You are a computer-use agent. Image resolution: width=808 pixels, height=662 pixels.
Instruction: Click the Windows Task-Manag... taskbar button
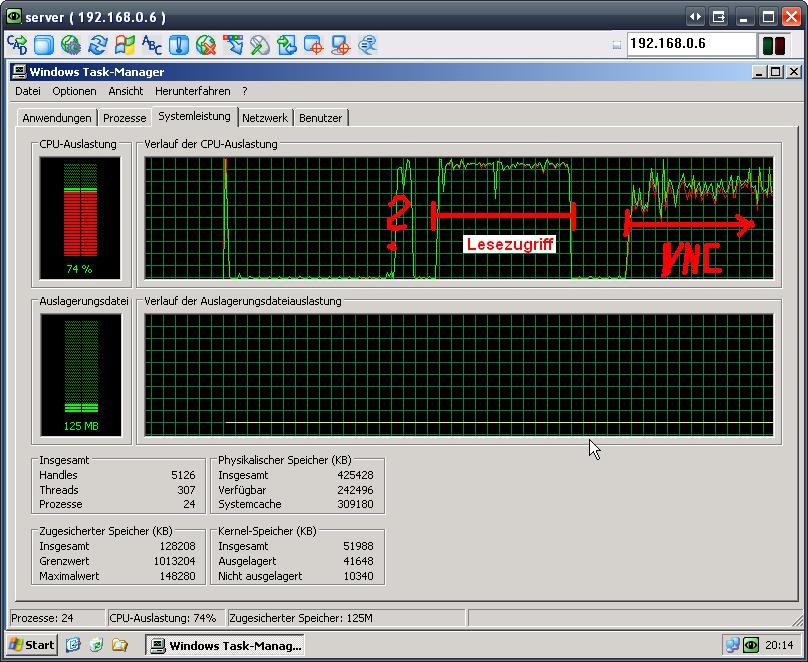[225, 645]
